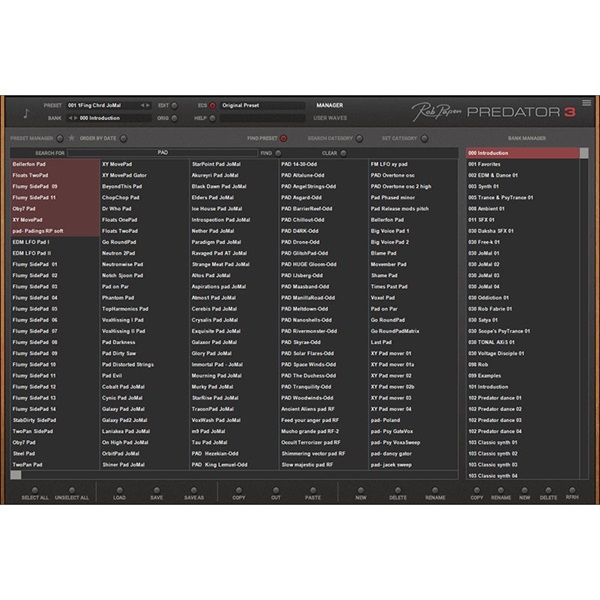Go to the next preset arrow
Screen dimensions: 600x600
(x=148, y=105)
